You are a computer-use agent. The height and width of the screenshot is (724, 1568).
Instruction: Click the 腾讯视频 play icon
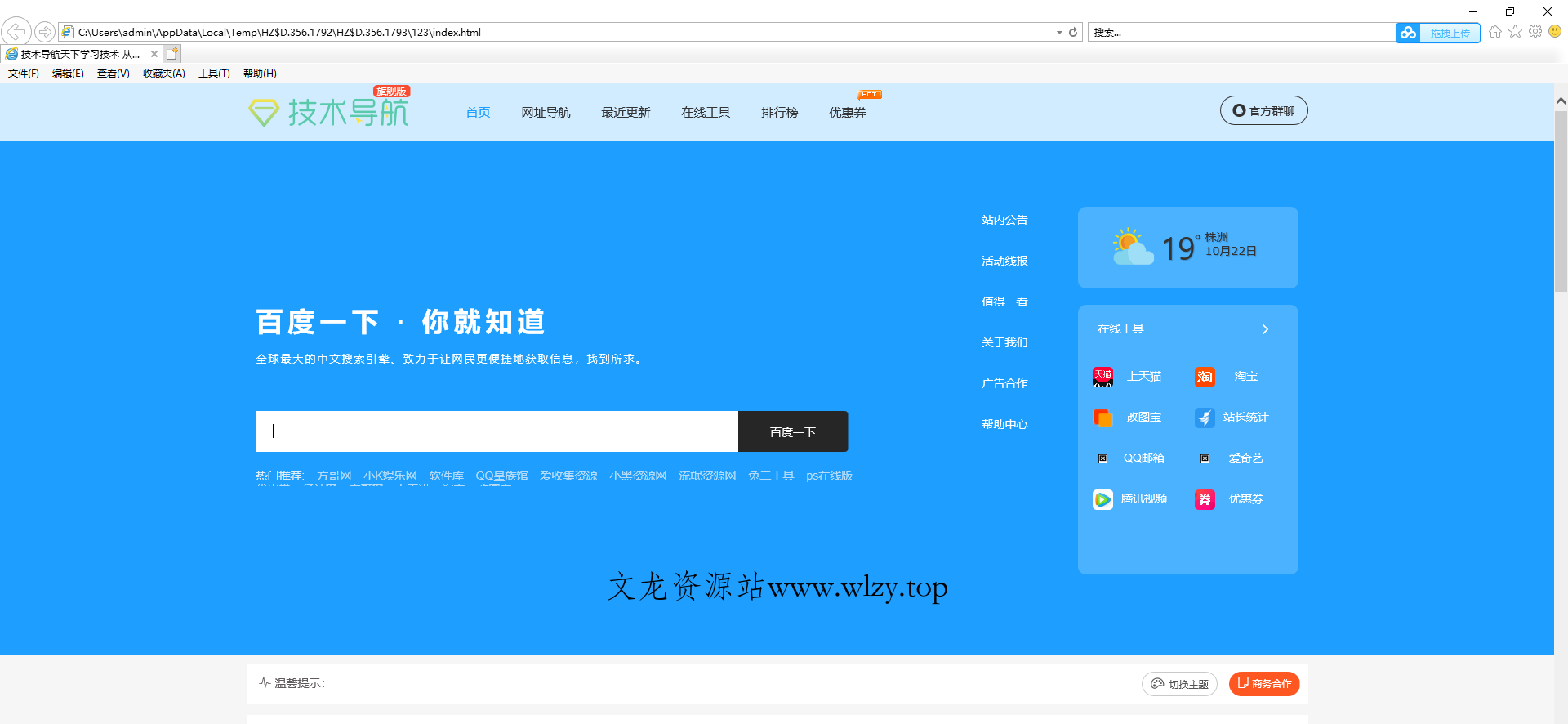click(1102, 499)
